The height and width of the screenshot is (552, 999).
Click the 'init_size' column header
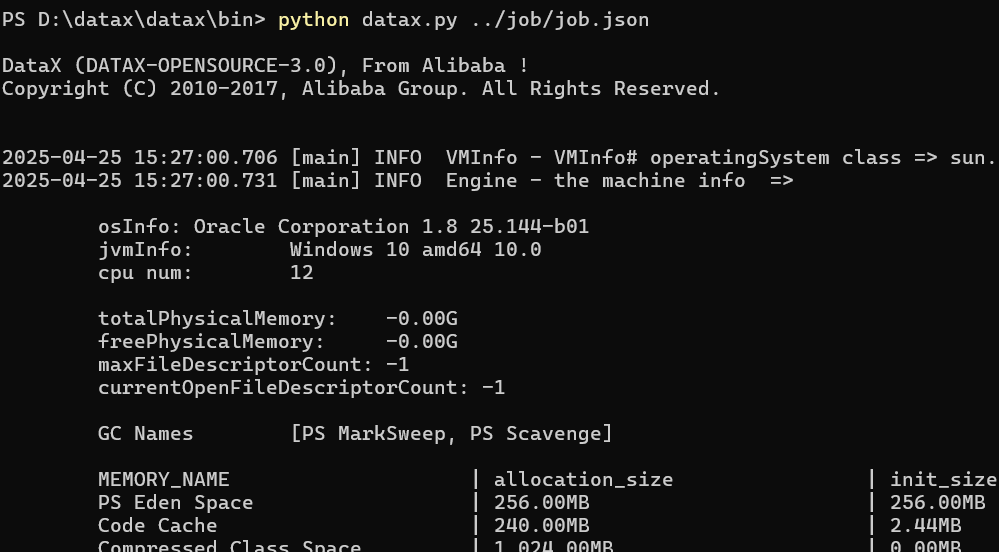pyautogui.click(x=943, y=479)
